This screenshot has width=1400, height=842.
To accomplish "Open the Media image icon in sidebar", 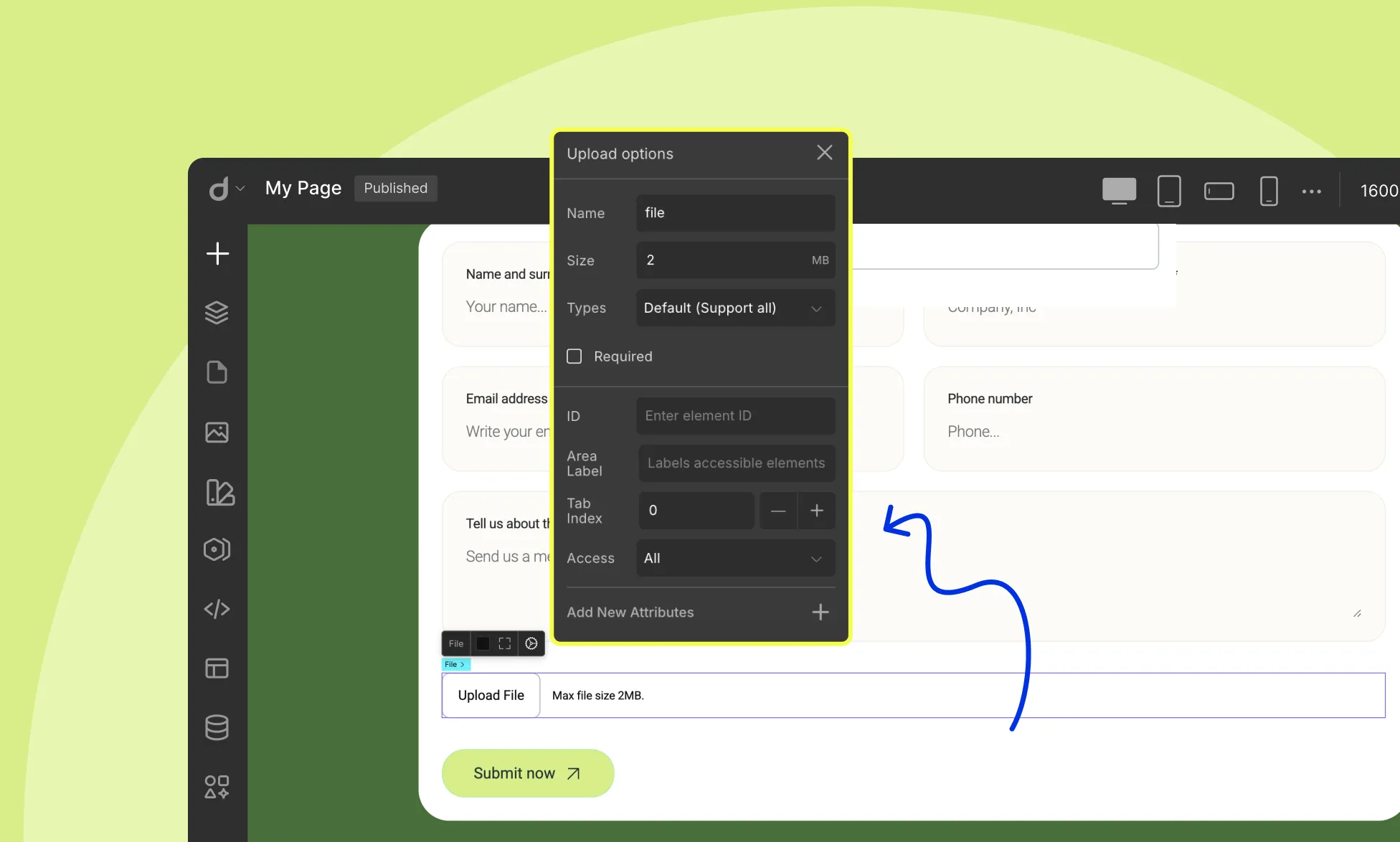I will (217, 432).
